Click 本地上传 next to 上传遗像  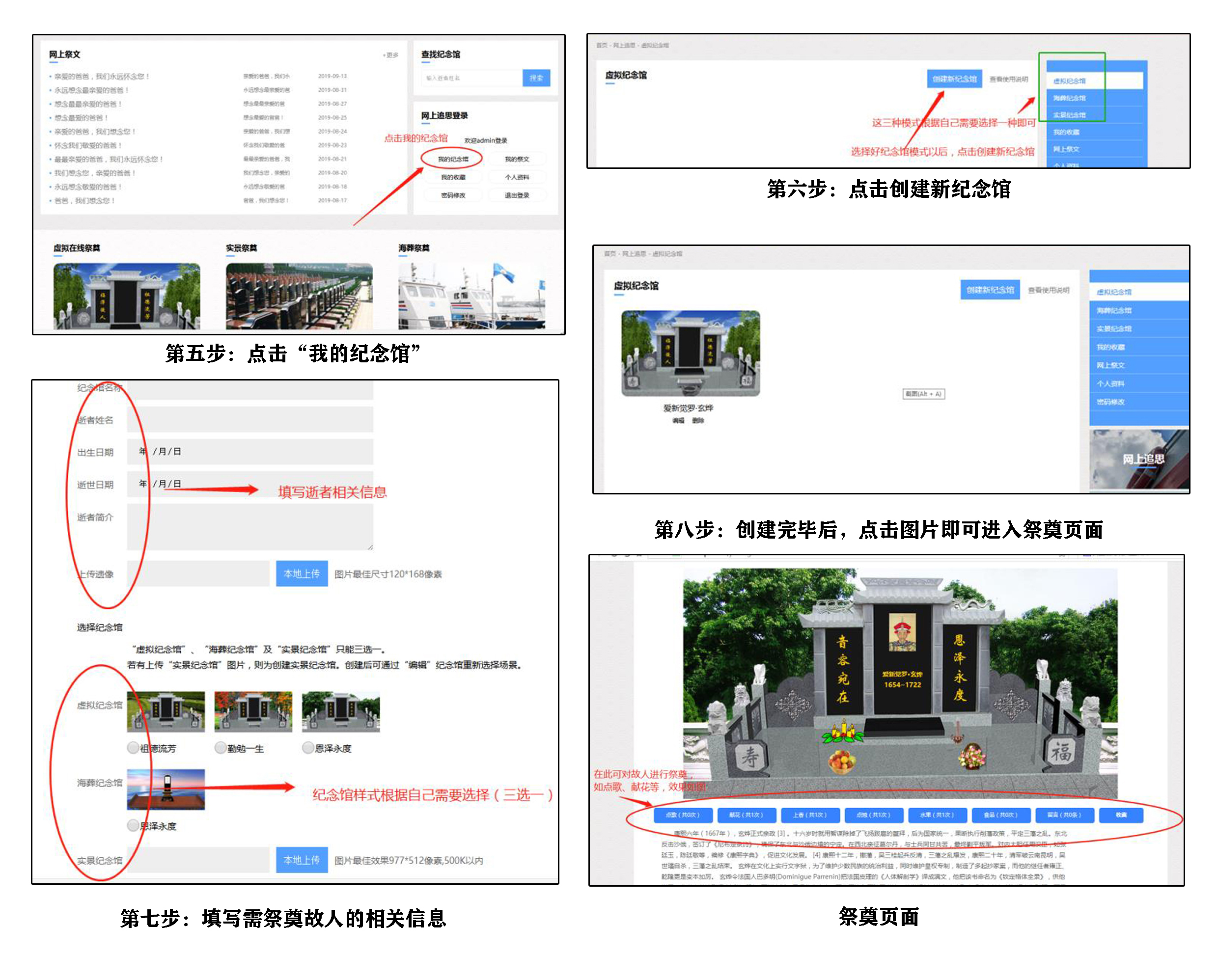(x=301, y=573)
